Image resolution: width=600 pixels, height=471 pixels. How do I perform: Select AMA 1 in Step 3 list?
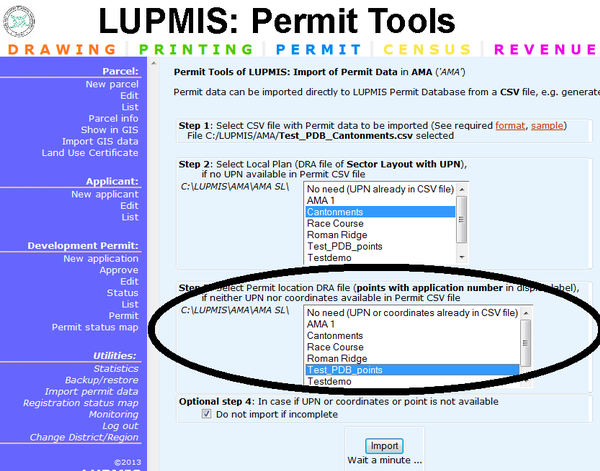(412, 324)
